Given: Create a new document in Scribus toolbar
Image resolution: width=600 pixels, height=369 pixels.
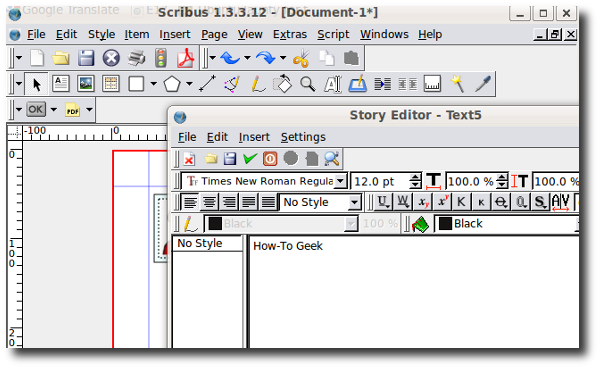Looking at the screenshot, I should 37,58.
